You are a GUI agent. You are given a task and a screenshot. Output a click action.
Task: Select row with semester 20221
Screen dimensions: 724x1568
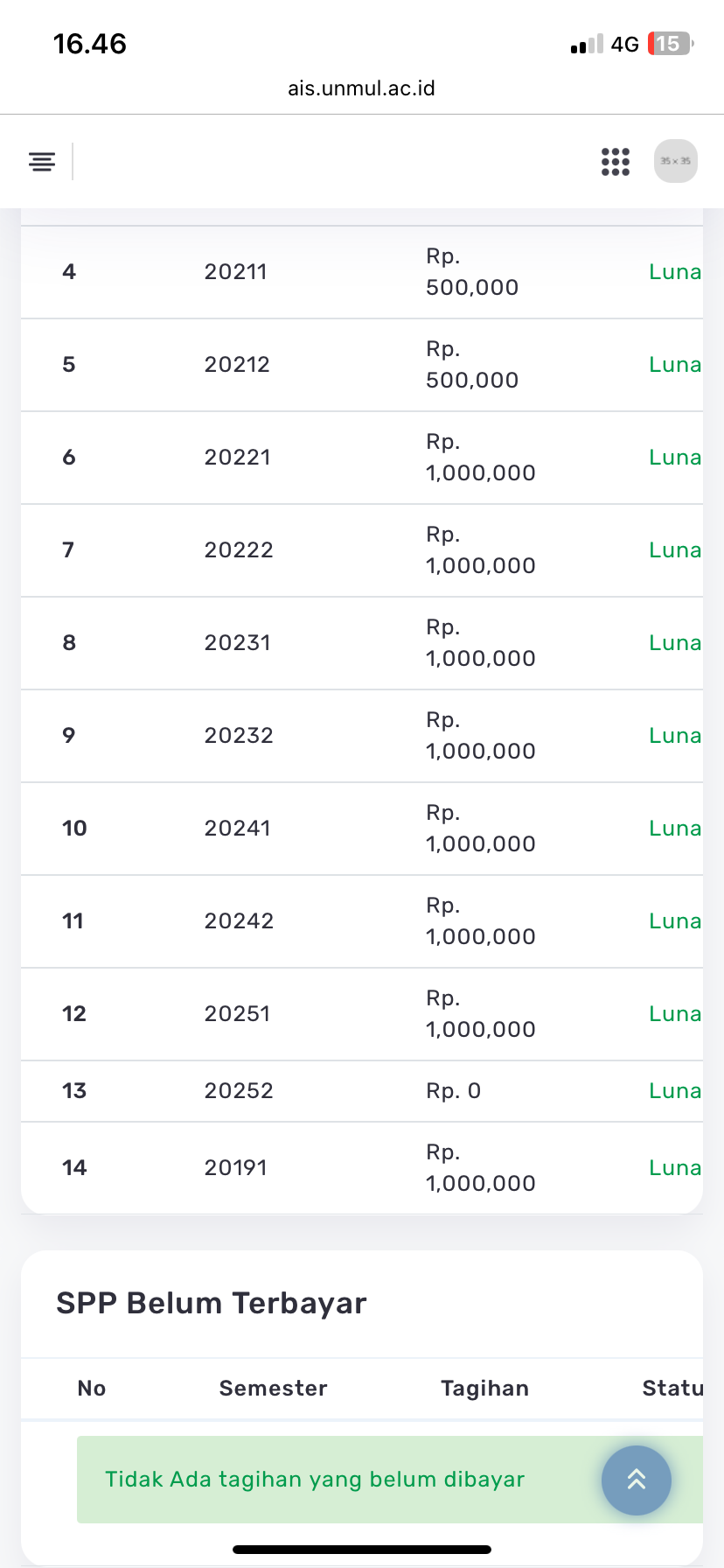[x=238, y=458]
